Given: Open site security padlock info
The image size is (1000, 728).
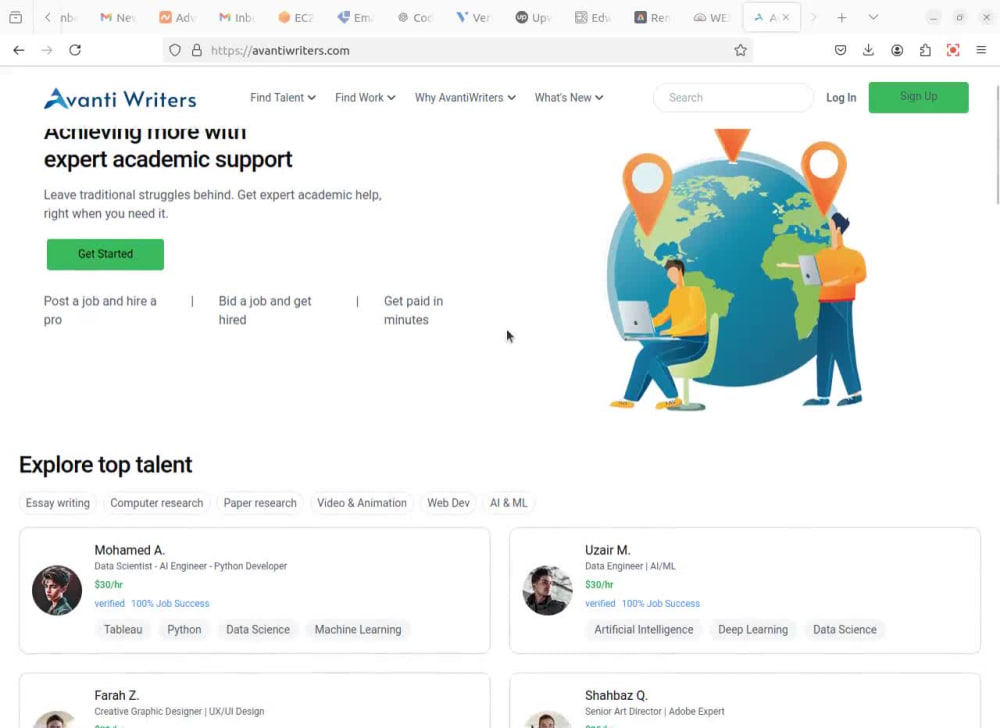Looking at the screenshot, I should click(196, 50).
